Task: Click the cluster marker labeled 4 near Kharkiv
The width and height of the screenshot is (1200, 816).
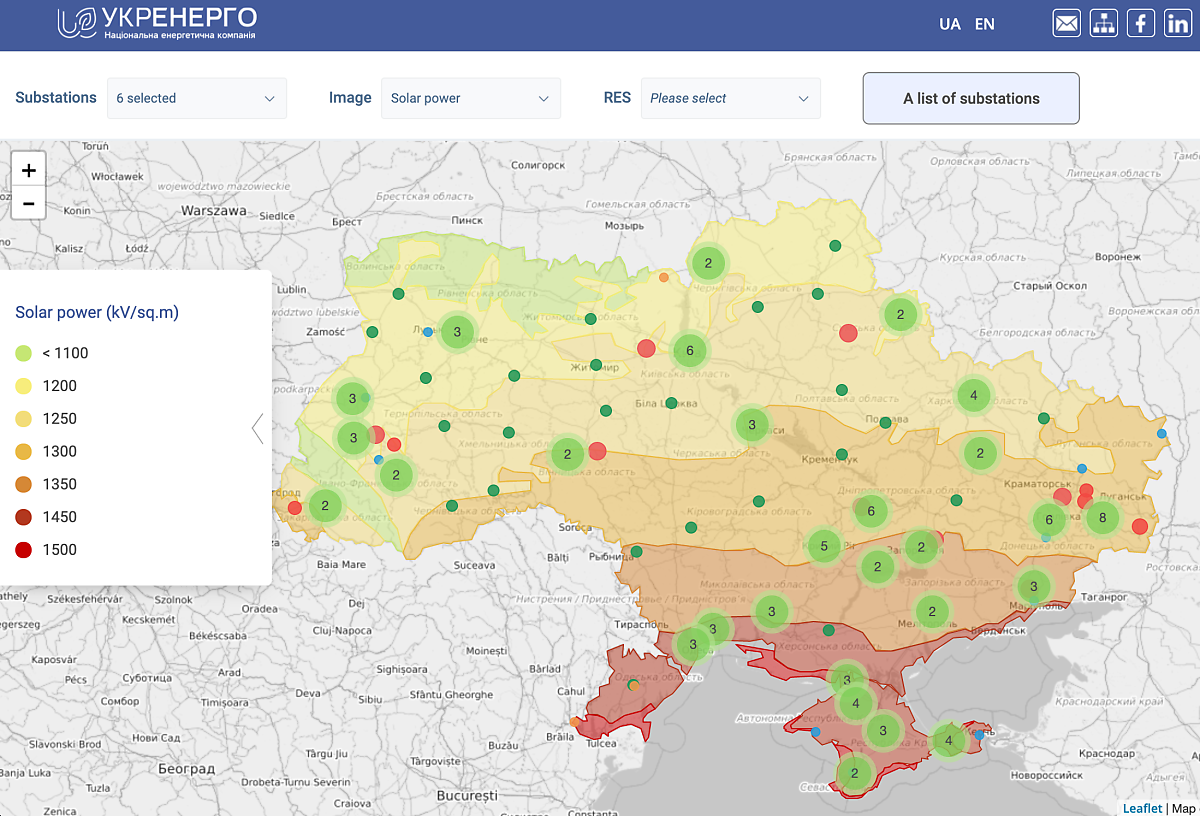Action: coord(974,395)
